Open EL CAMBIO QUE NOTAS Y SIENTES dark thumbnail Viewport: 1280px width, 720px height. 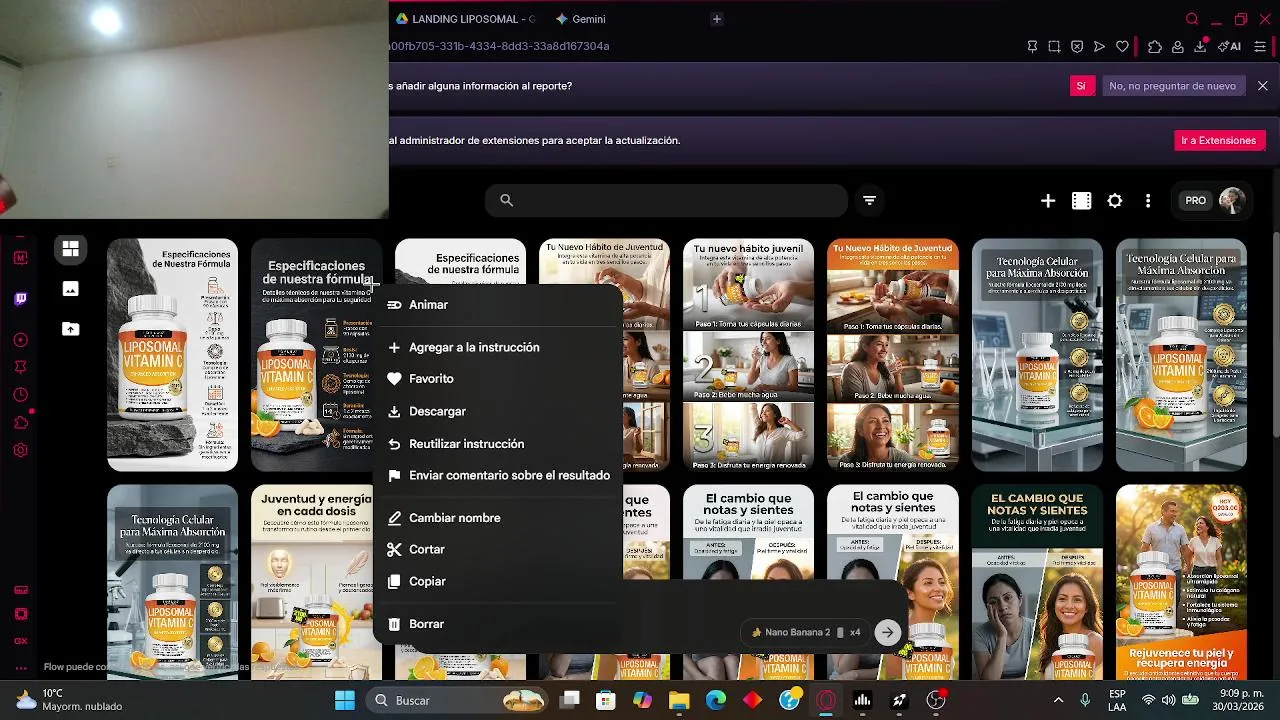tap(1037, 582)
